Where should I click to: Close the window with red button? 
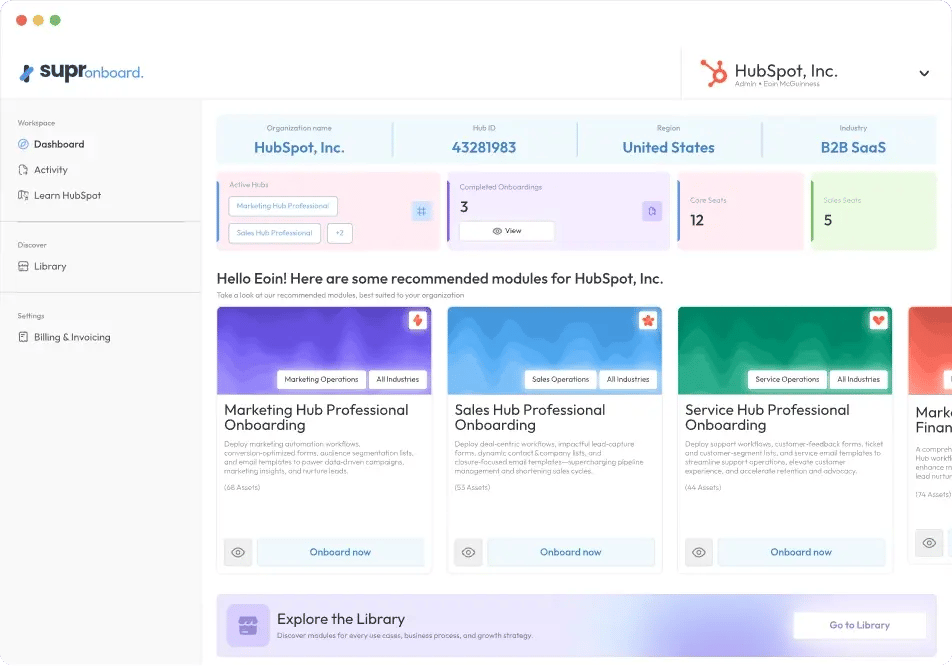coord(21,20)
